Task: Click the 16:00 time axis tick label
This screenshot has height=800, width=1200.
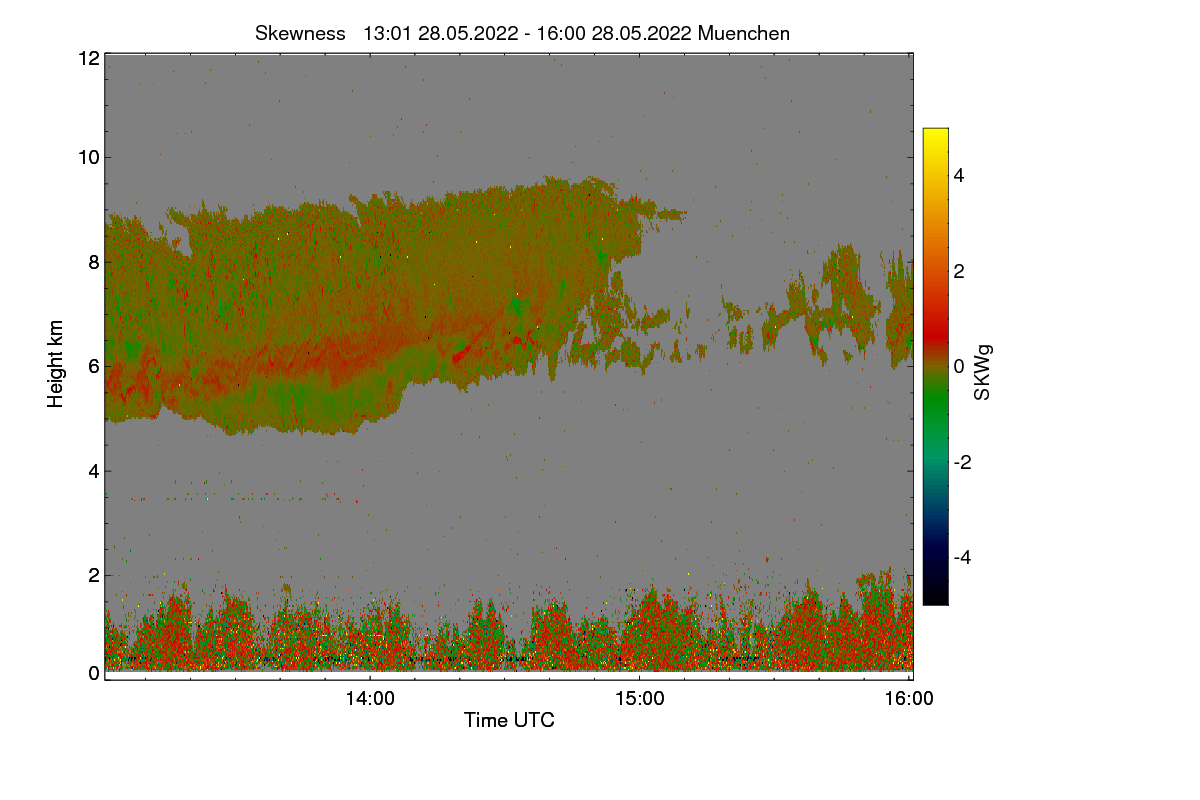Action: click(909, 699)
